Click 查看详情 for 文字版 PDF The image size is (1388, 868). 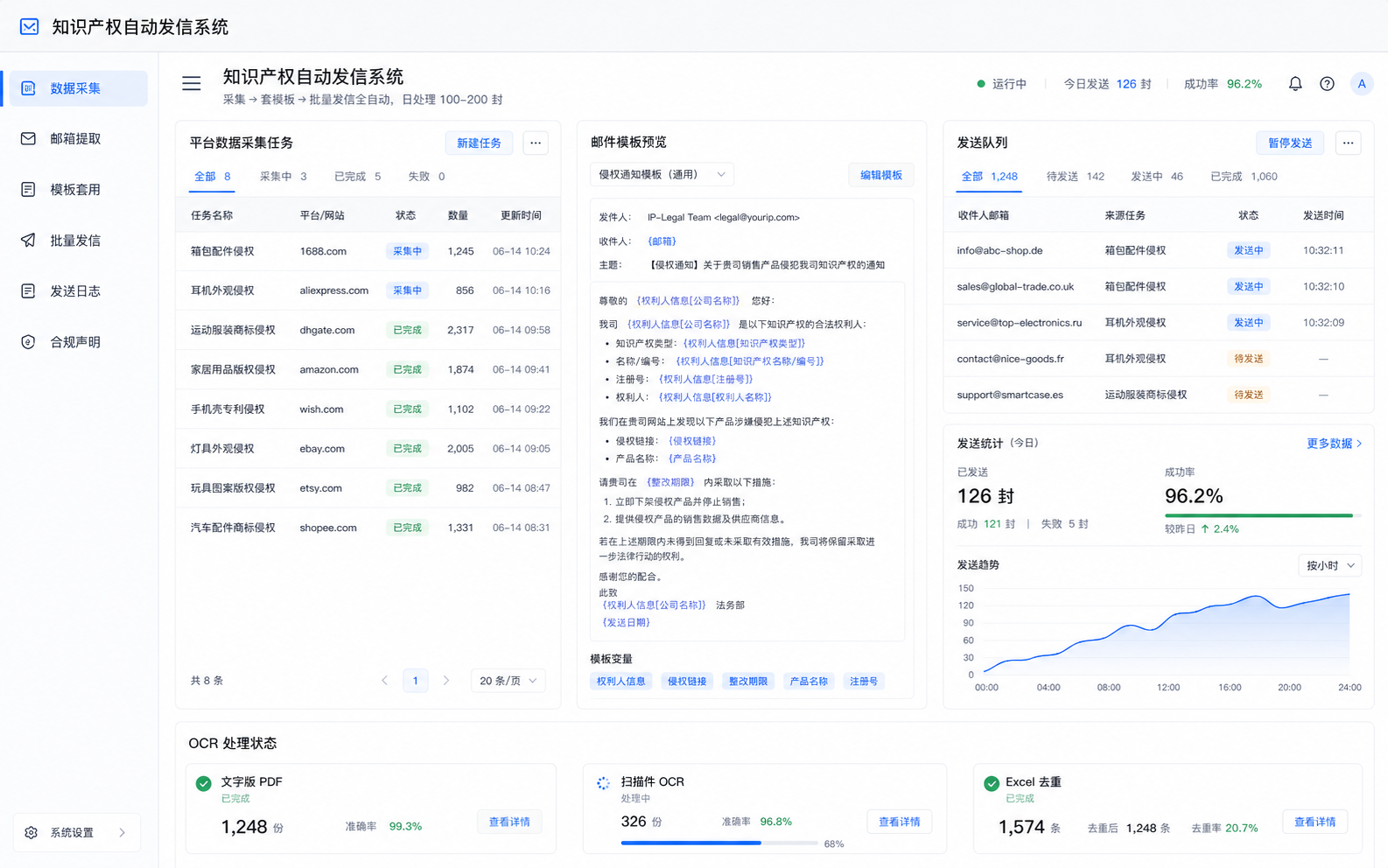pyautogui.click(x=509, y=822)
